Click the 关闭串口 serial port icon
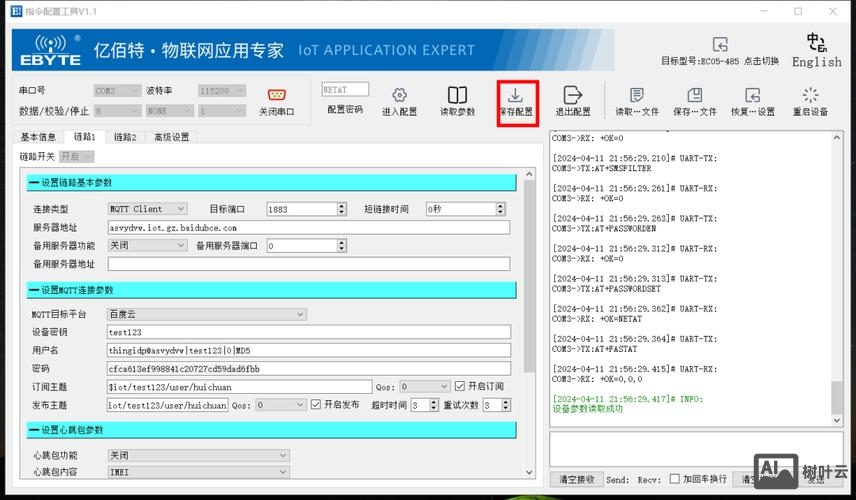 pos(277,96)
